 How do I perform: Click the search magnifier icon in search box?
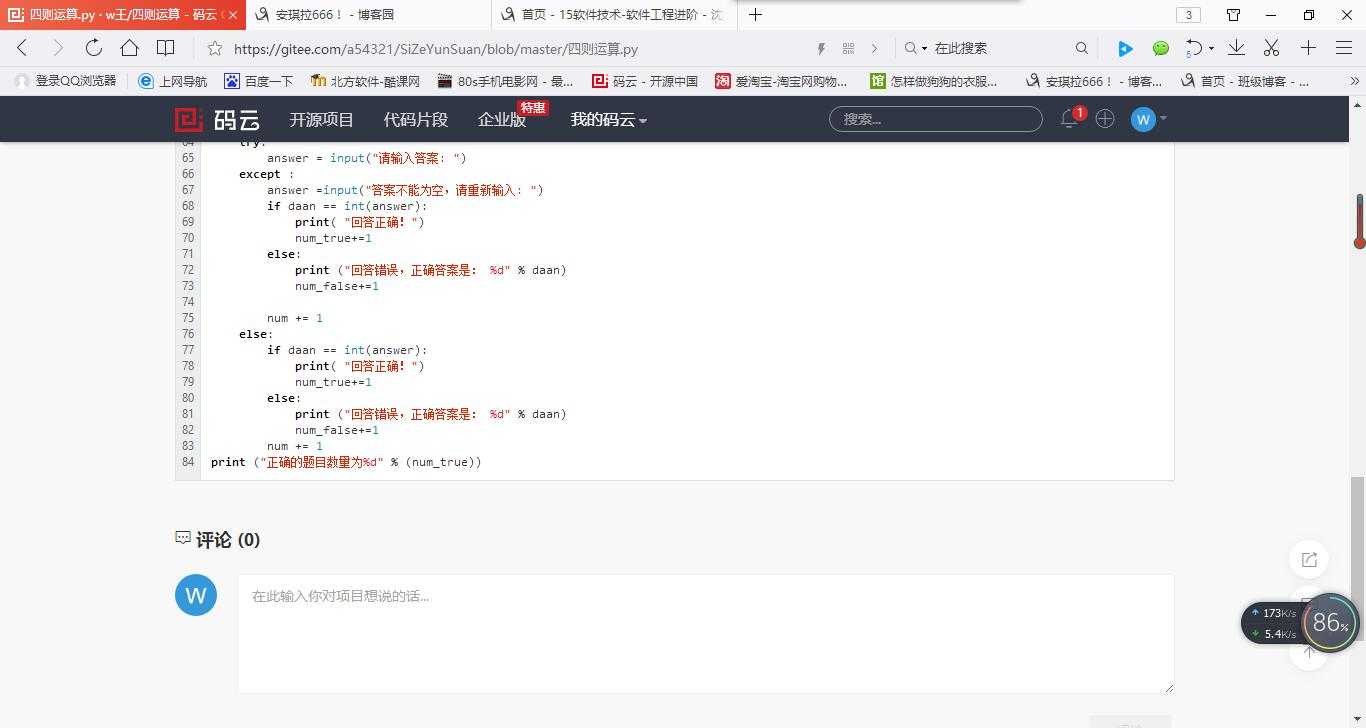(1081, 48)
